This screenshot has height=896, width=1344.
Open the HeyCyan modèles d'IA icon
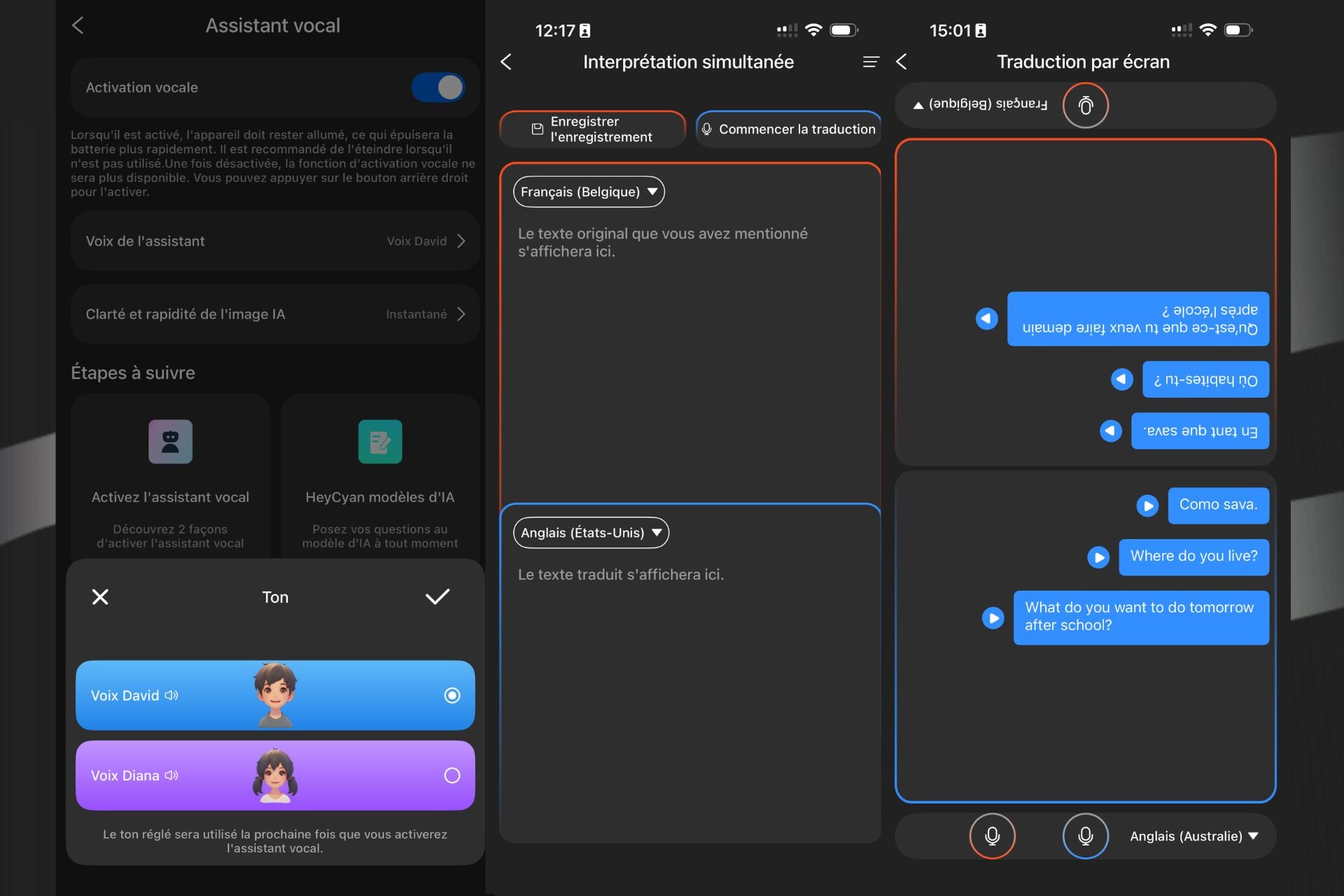click(380, 442)
